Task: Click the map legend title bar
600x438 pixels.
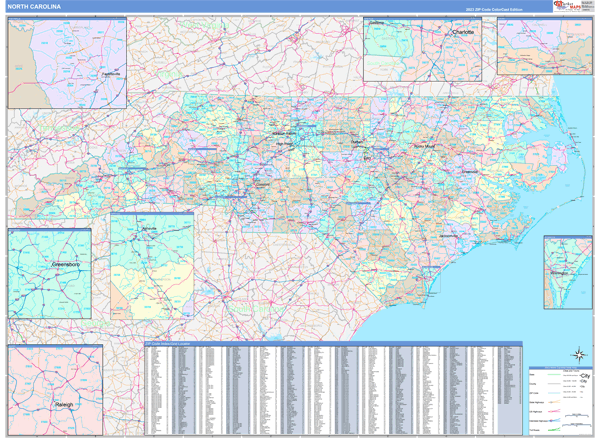Action: click(561, 368)
